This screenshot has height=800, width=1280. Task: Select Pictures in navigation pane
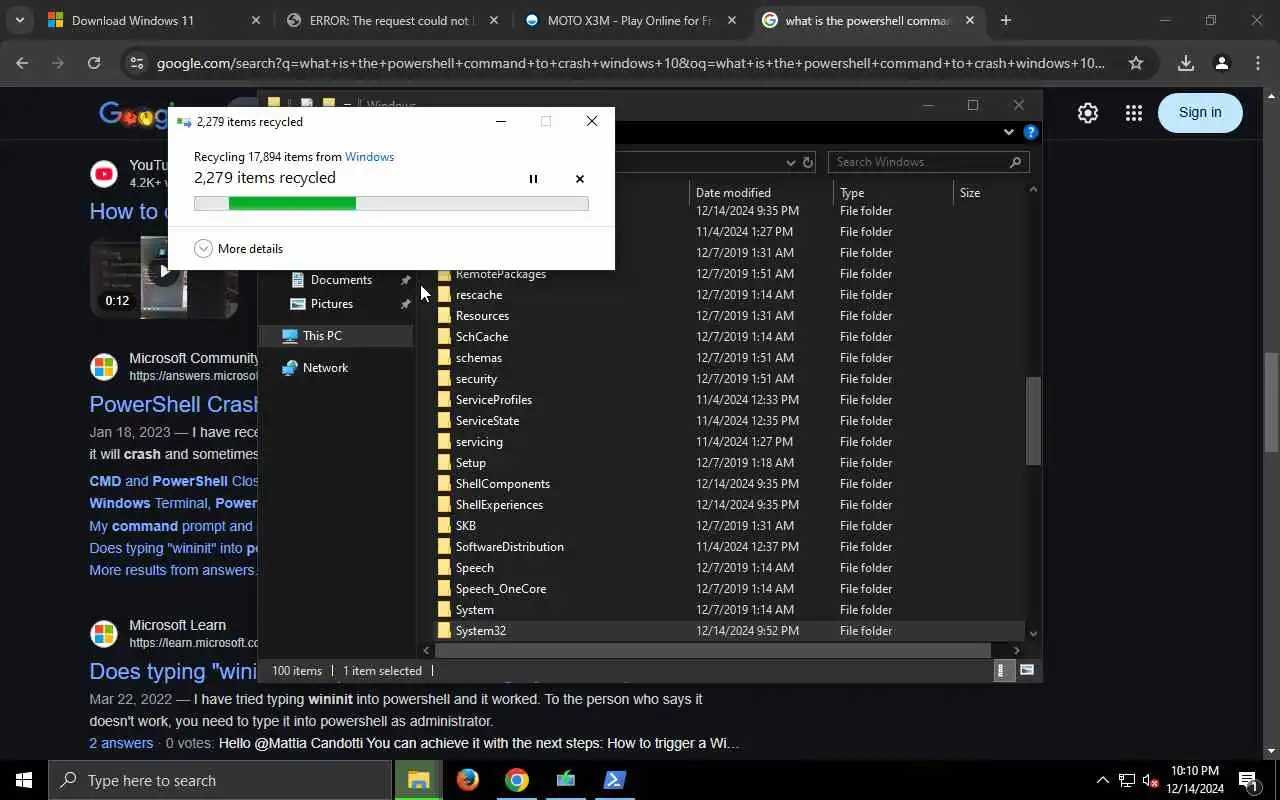tap(331, 304)
